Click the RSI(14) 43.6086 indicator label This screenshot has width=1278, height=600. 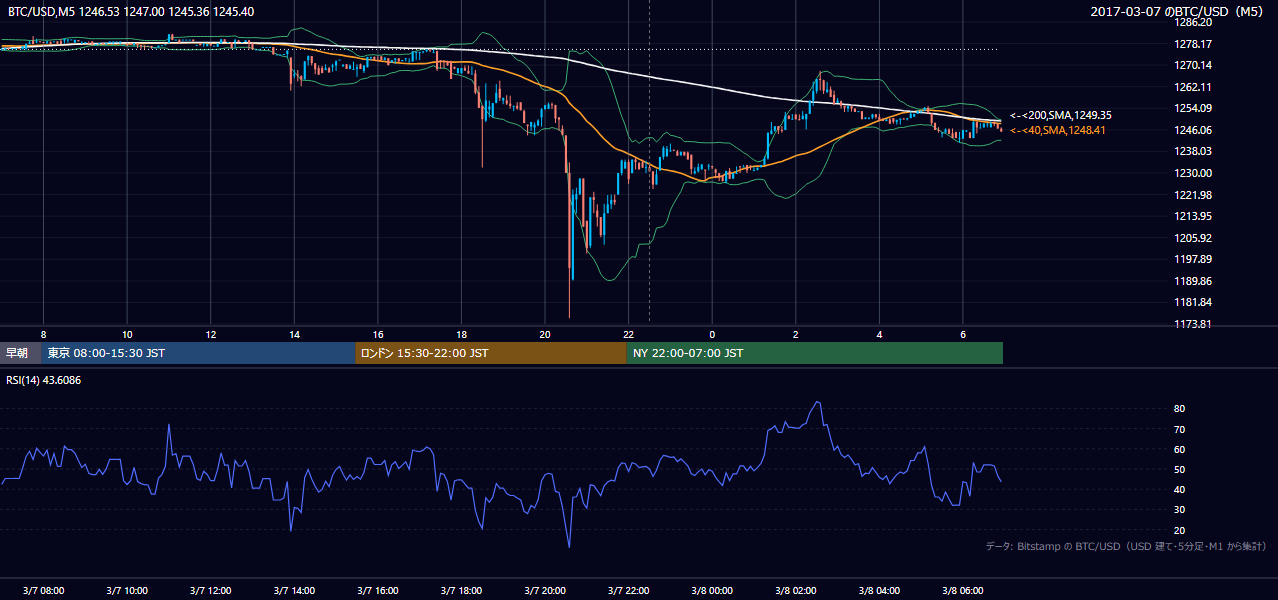[44, 380]
